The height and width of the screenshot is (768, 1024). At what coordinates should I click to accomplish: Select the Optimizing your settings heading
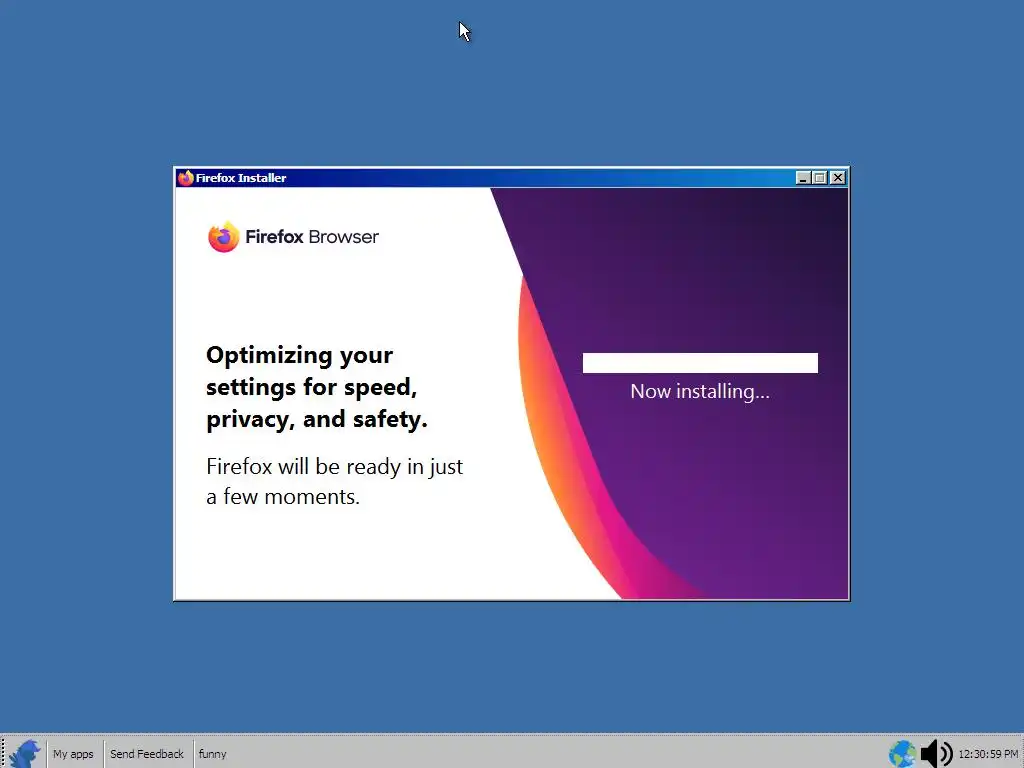point(317,387)
